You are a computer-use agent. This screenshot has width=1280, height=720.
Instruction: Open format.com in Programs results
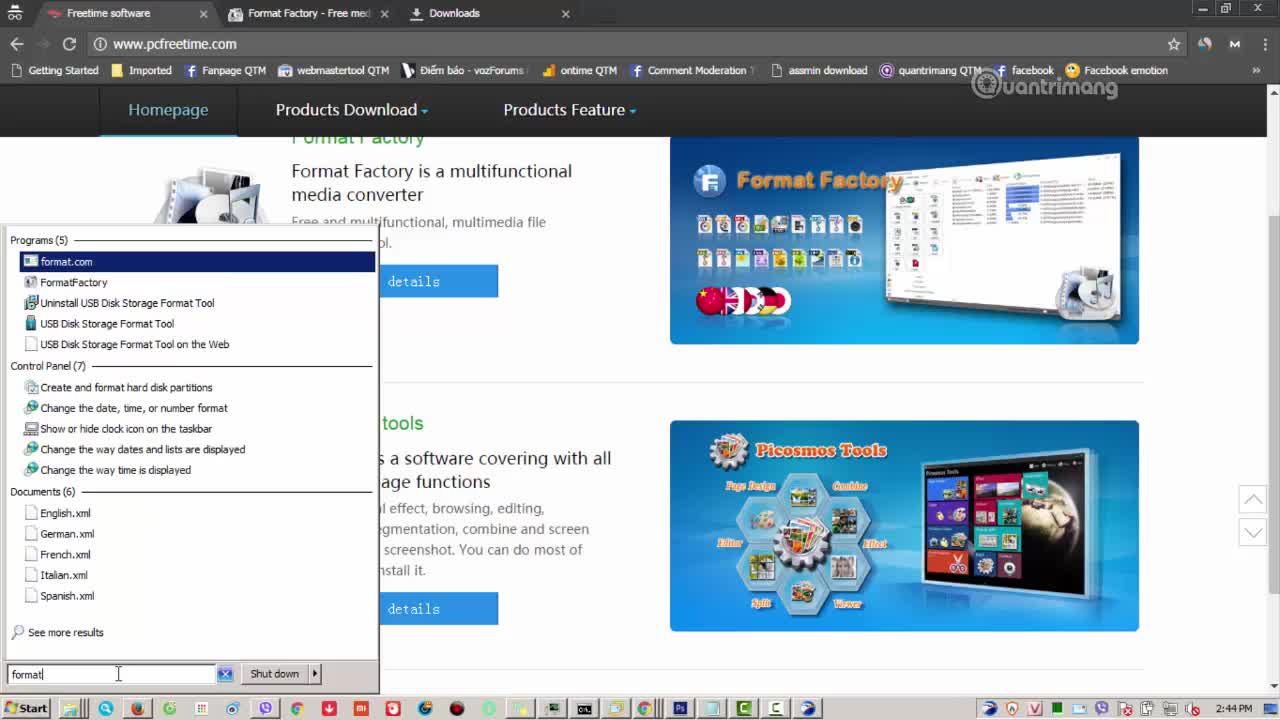click(x=197, y=262)
